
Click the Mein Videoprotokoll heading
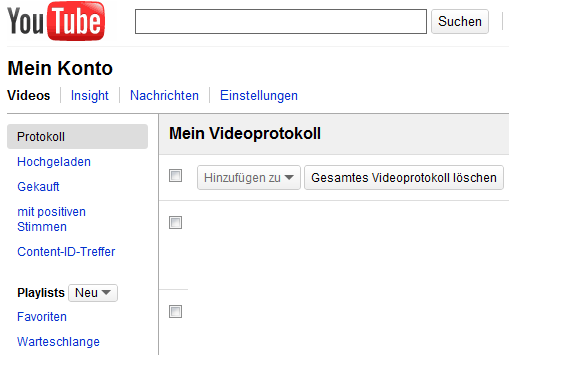click(x=245, y=133)
